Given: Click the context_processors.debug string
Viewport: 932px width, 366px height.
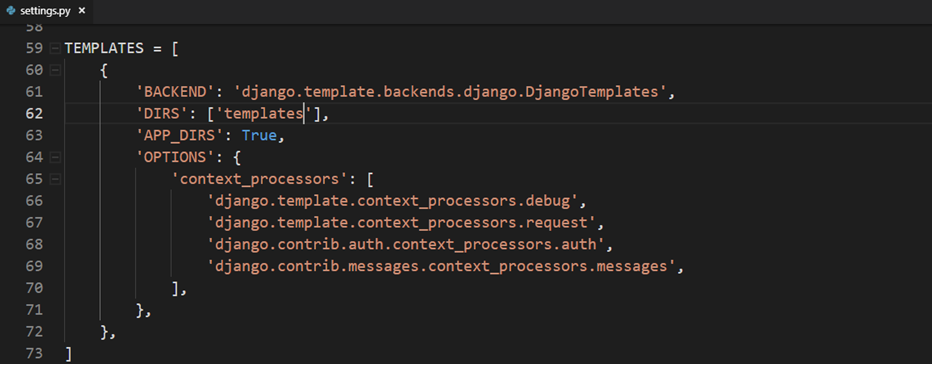Looking at the screenshot, I should (x=393, y=201).
